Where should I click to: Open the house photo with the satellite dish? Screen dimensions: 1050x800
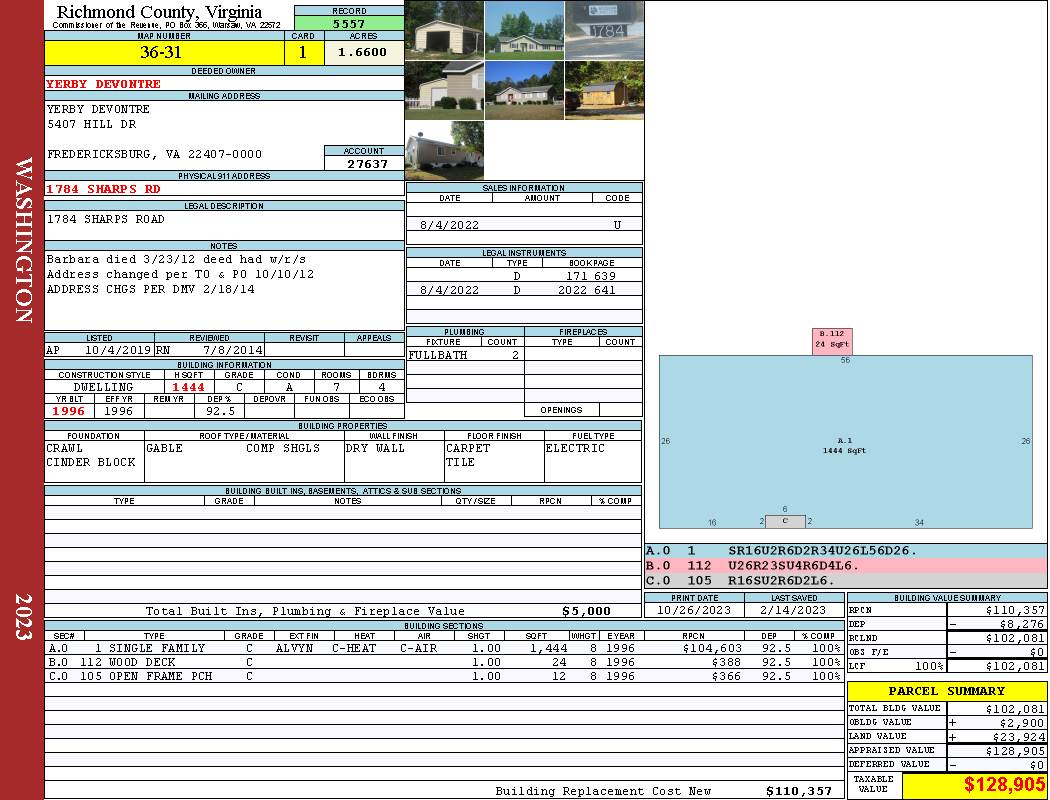click(x=444, y=150)
